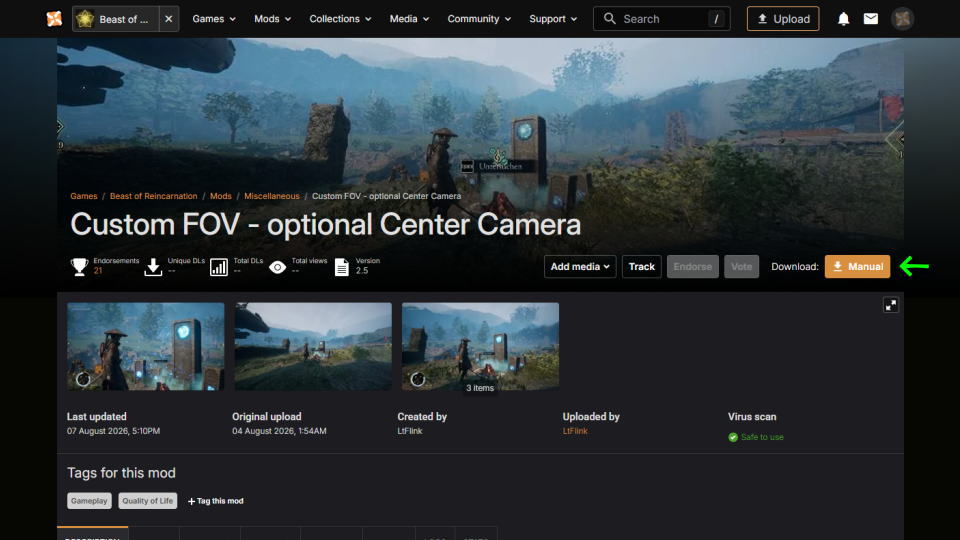
Task: Click the Endorsements trophy icon
Action: [x=80, y=266]
